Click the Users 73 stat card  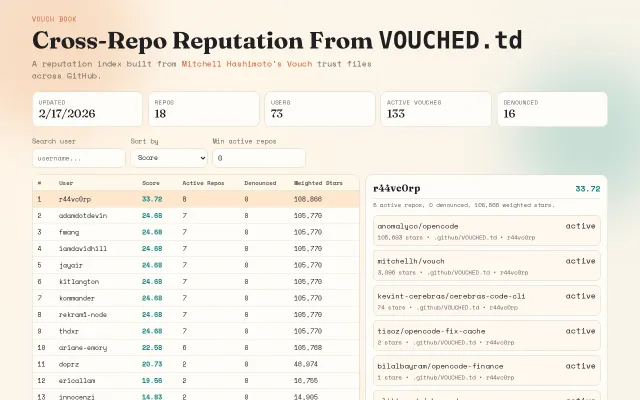[320, 109]
